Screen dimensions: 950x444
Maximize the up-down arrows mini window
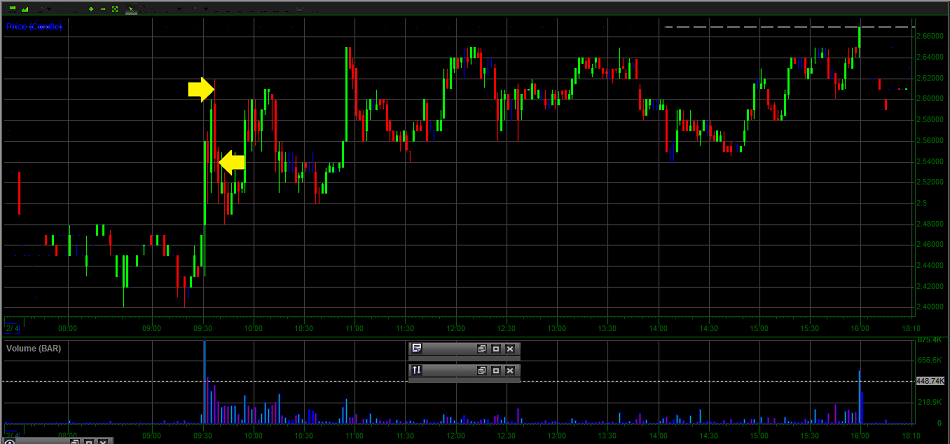496,370
